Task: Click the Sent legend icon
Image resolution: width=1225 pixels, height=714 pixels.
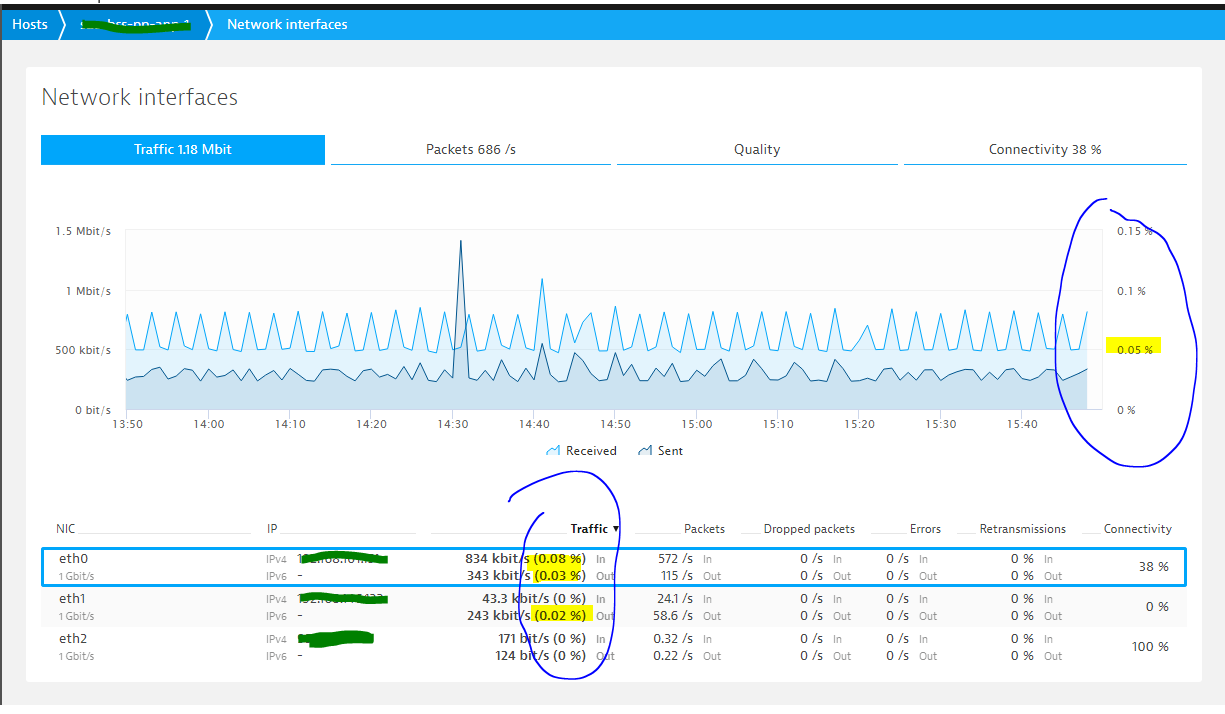Action: tap(645, 451)
